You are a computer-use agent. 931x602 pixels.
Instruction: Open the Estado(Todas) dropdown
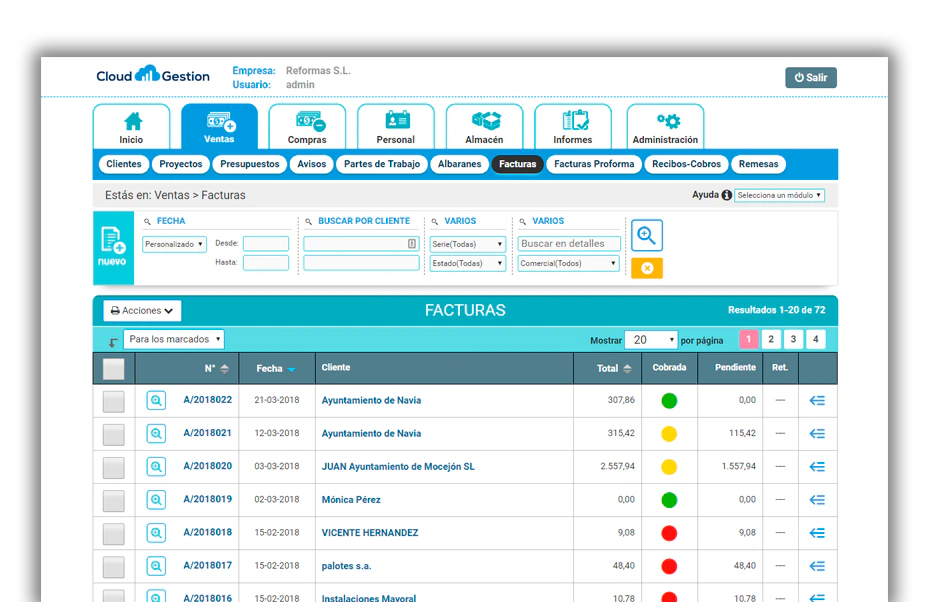pos(468,263)
